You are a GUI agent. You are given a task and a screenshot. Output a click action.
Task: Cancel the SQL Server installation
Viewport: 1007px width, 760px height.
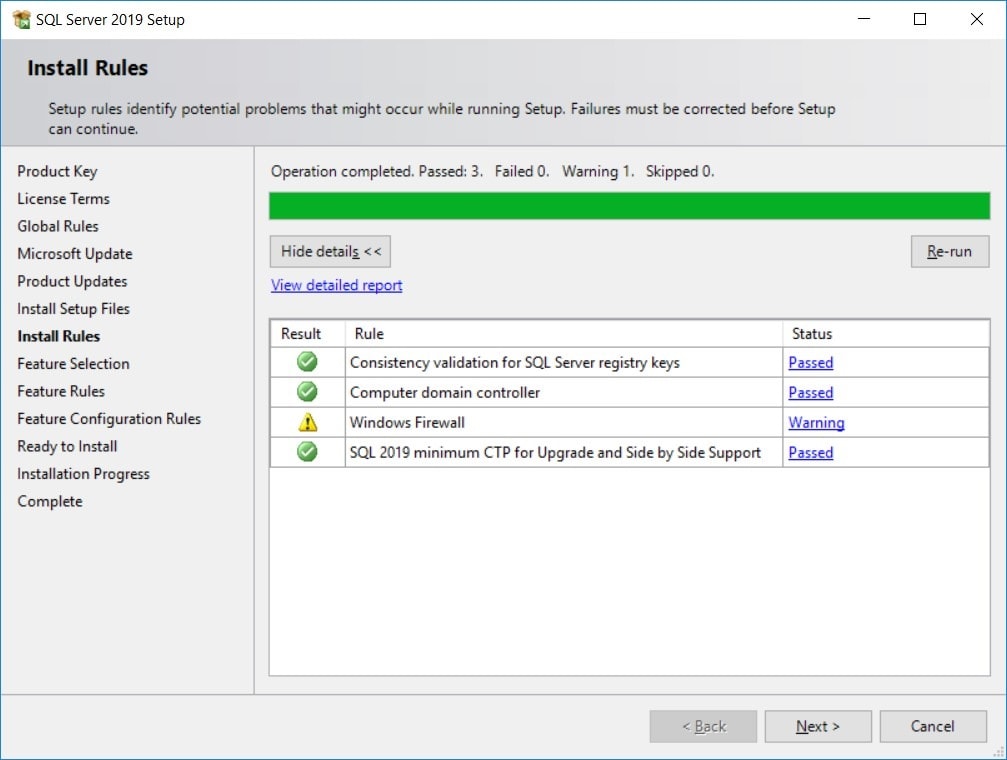click(x=932, y=726)
